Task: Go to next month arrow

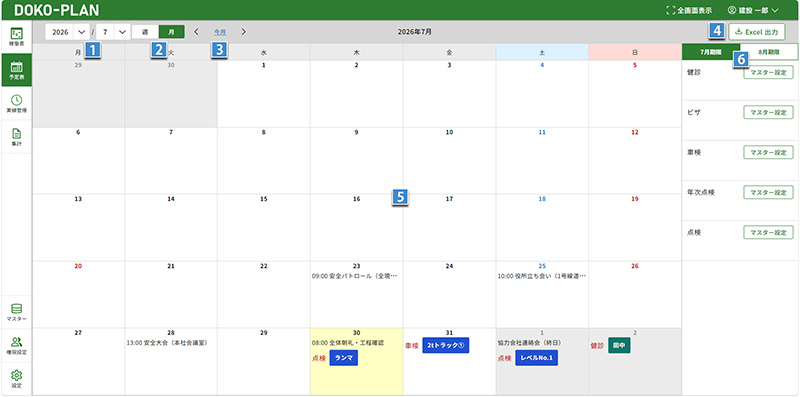Action: [x=243, y=32]
